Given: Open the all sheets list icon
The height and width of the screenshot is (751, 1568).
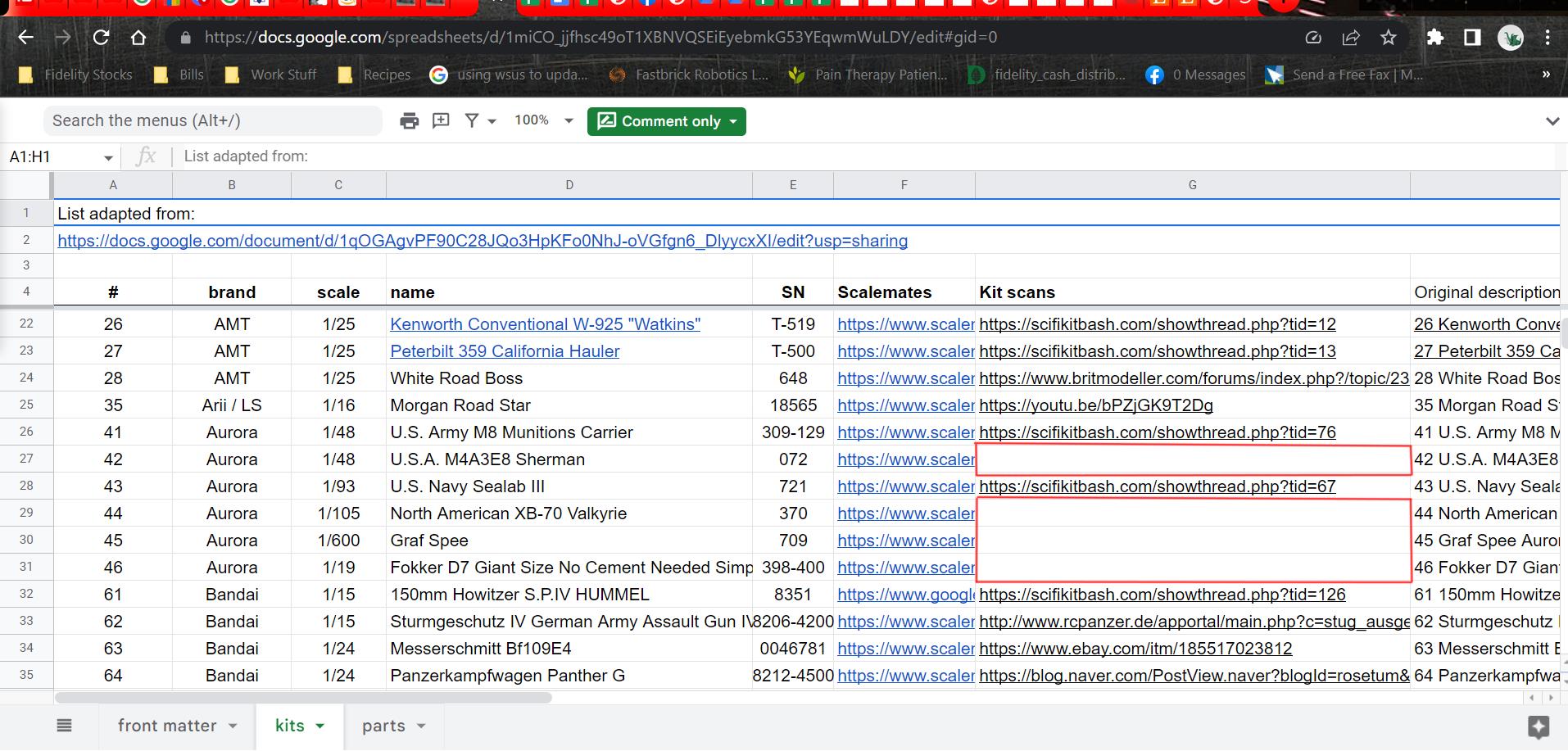Looking at the screenshot, I should [x=64, y=726].
